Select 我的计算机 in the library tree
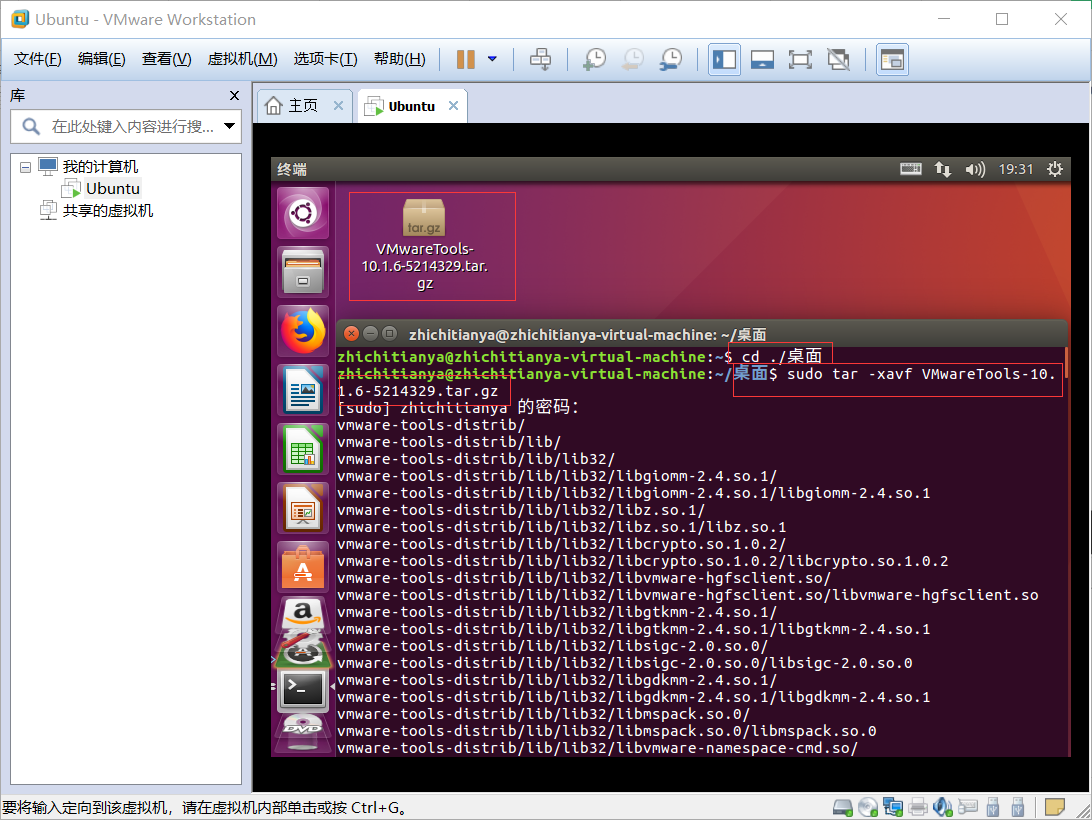 pos(100,167)
